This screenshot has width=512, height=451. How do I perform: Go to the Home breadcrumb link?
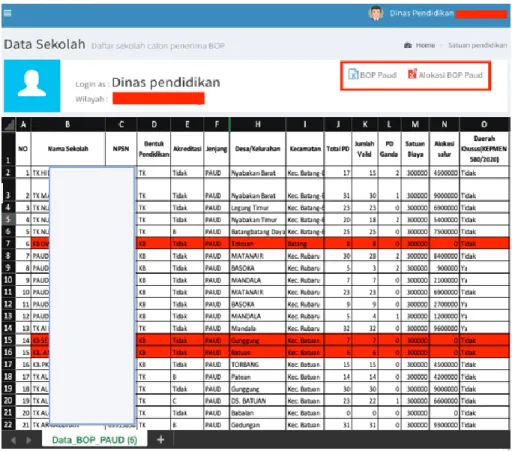tap(425, 45)
